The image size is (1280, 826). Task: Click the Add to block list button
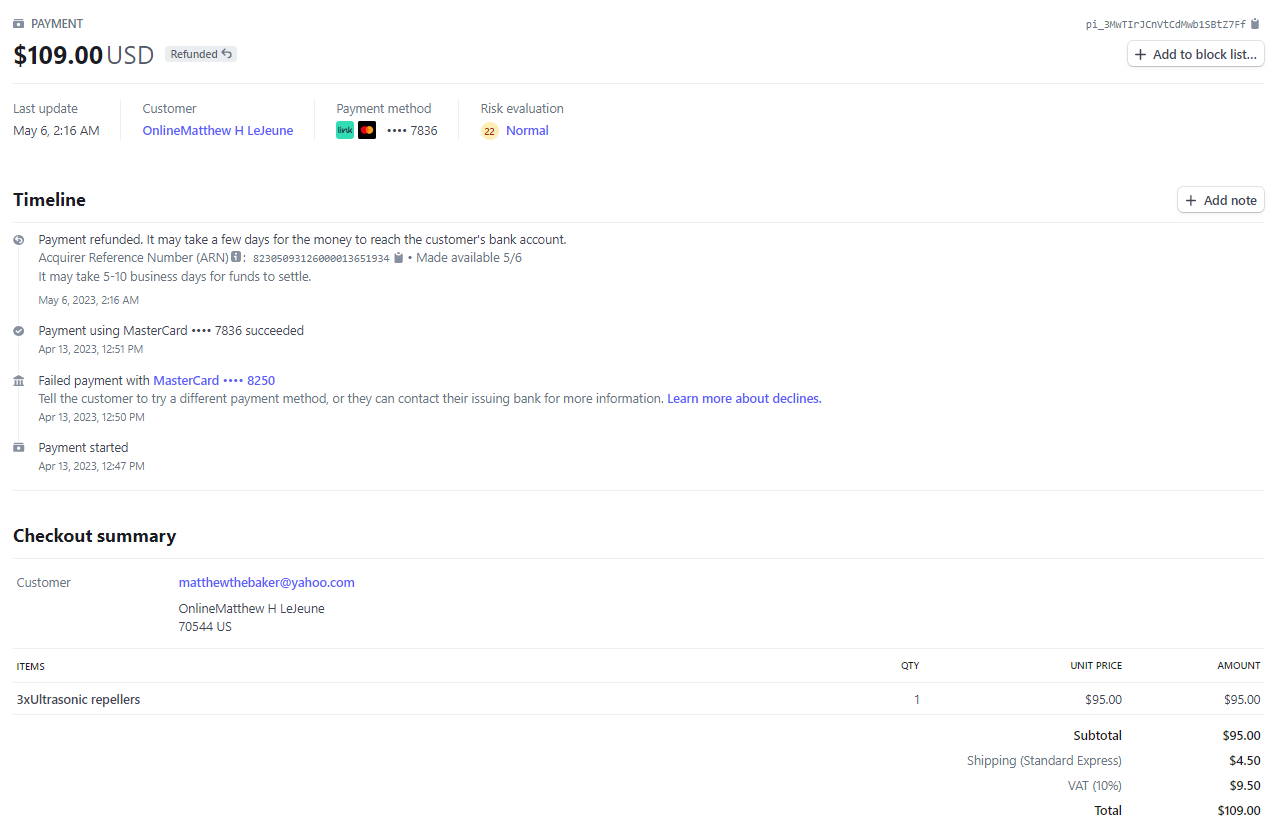(1195, 54)
